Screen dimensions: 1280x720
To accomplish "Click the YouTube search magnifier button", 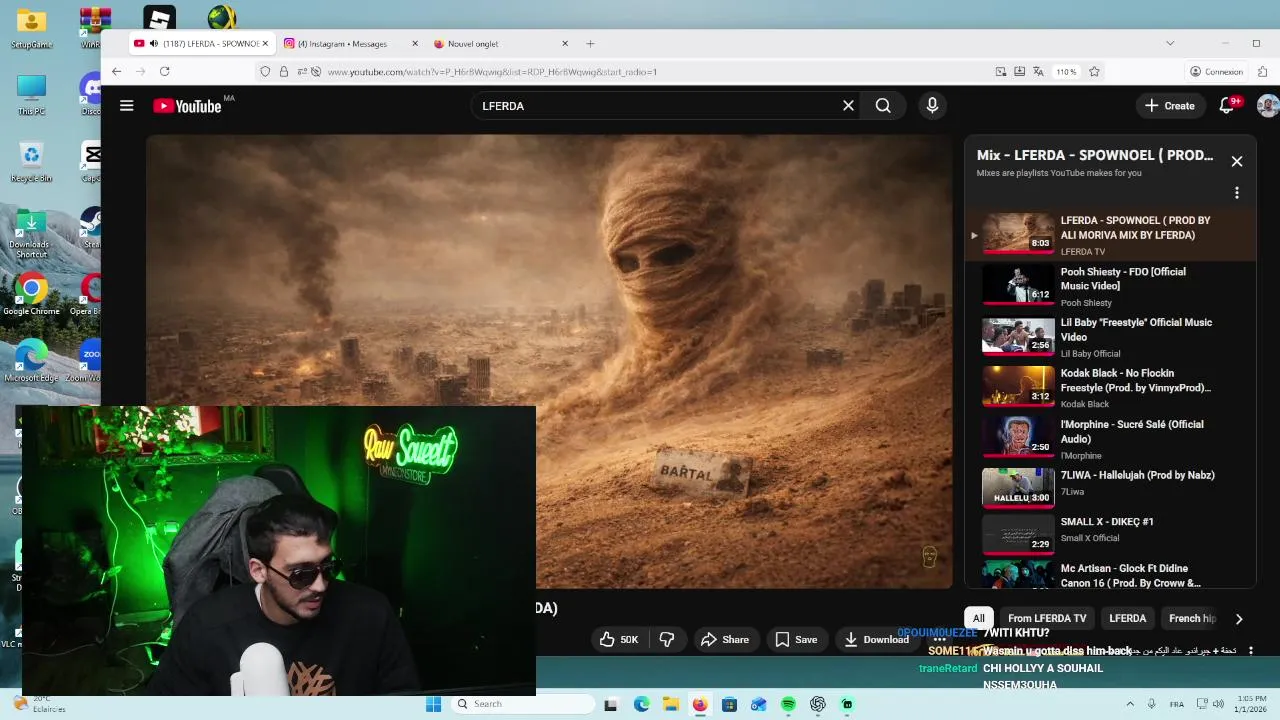I will coord(883,105).
